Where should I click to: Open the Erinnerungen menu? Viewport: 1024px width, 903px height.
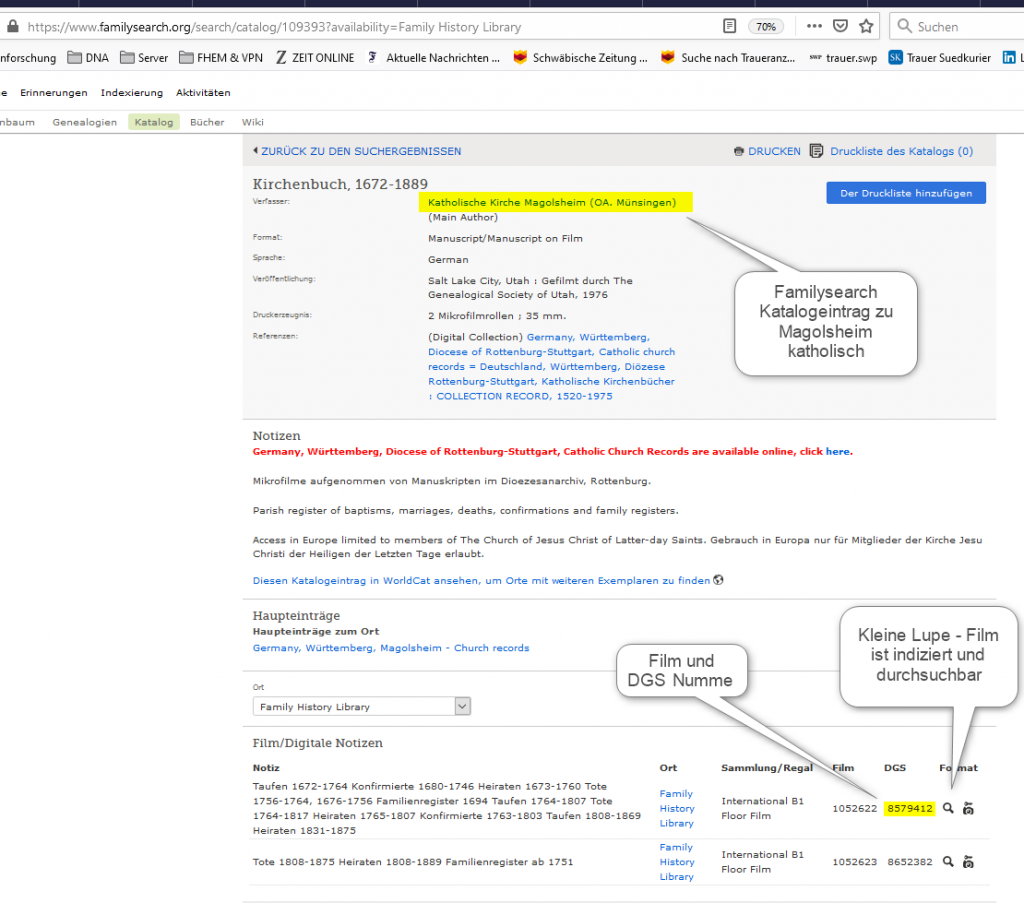(54, 93)
